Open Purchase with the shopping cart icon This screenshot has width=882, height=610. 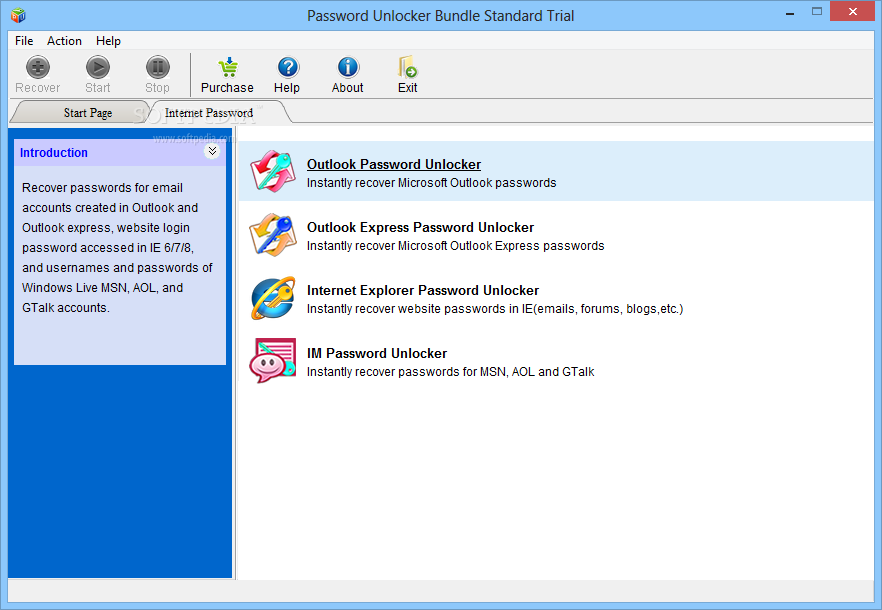[x=228, y=68]
